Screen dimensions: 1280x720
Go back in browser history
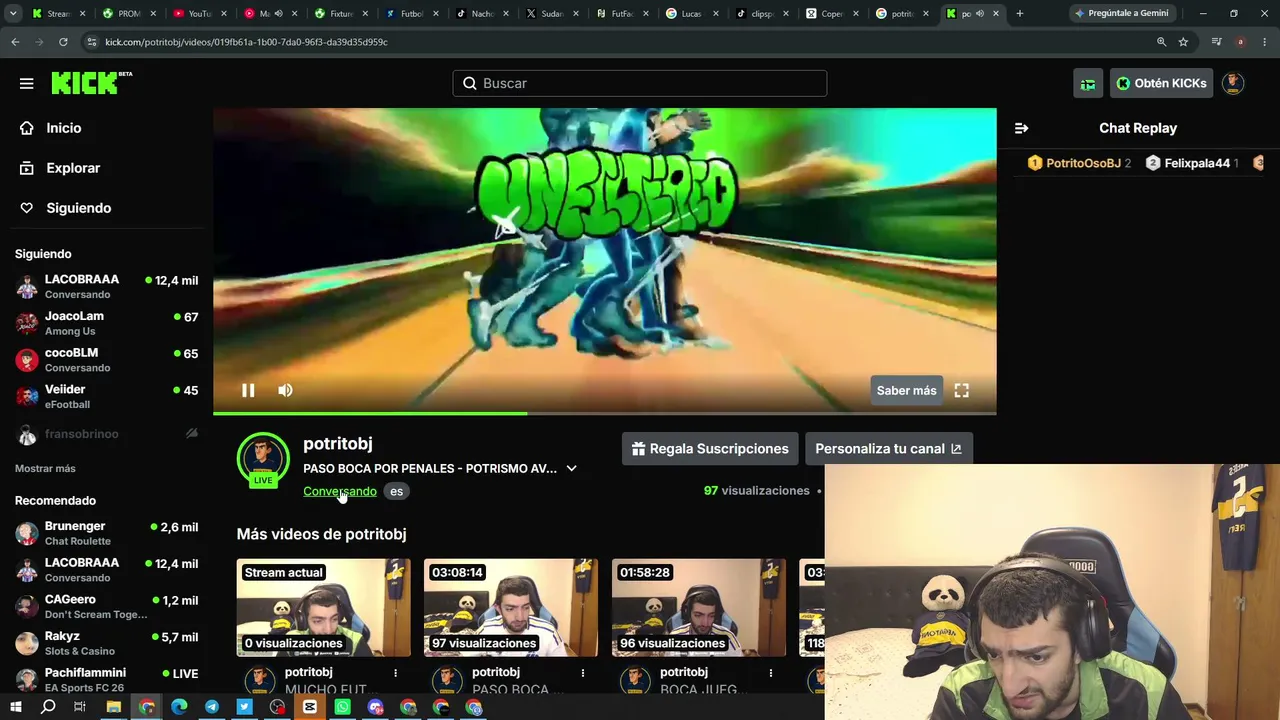[x=15, y=42]
